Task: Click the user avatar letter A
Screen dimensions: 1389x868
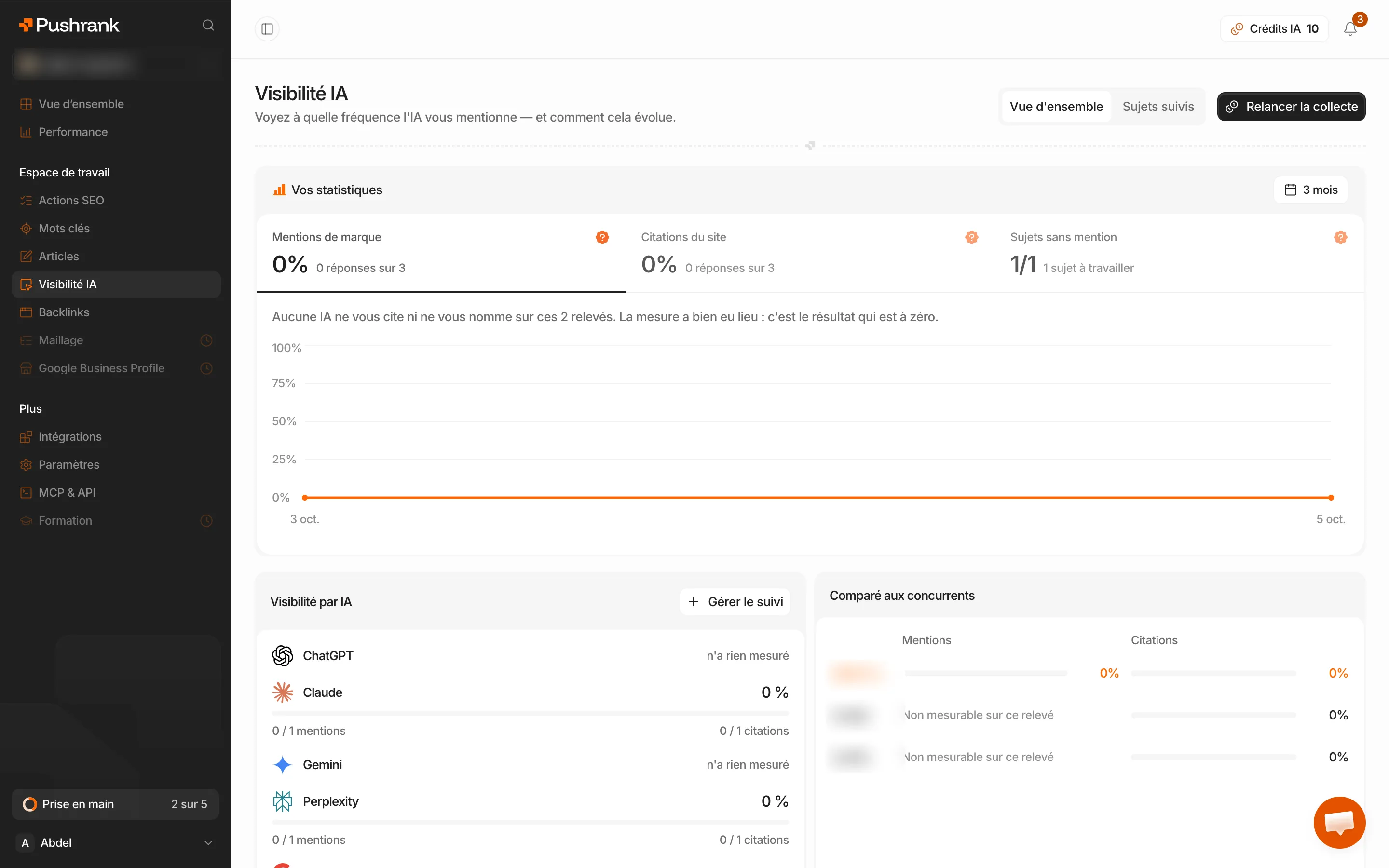Action: (x=25, y=843)
